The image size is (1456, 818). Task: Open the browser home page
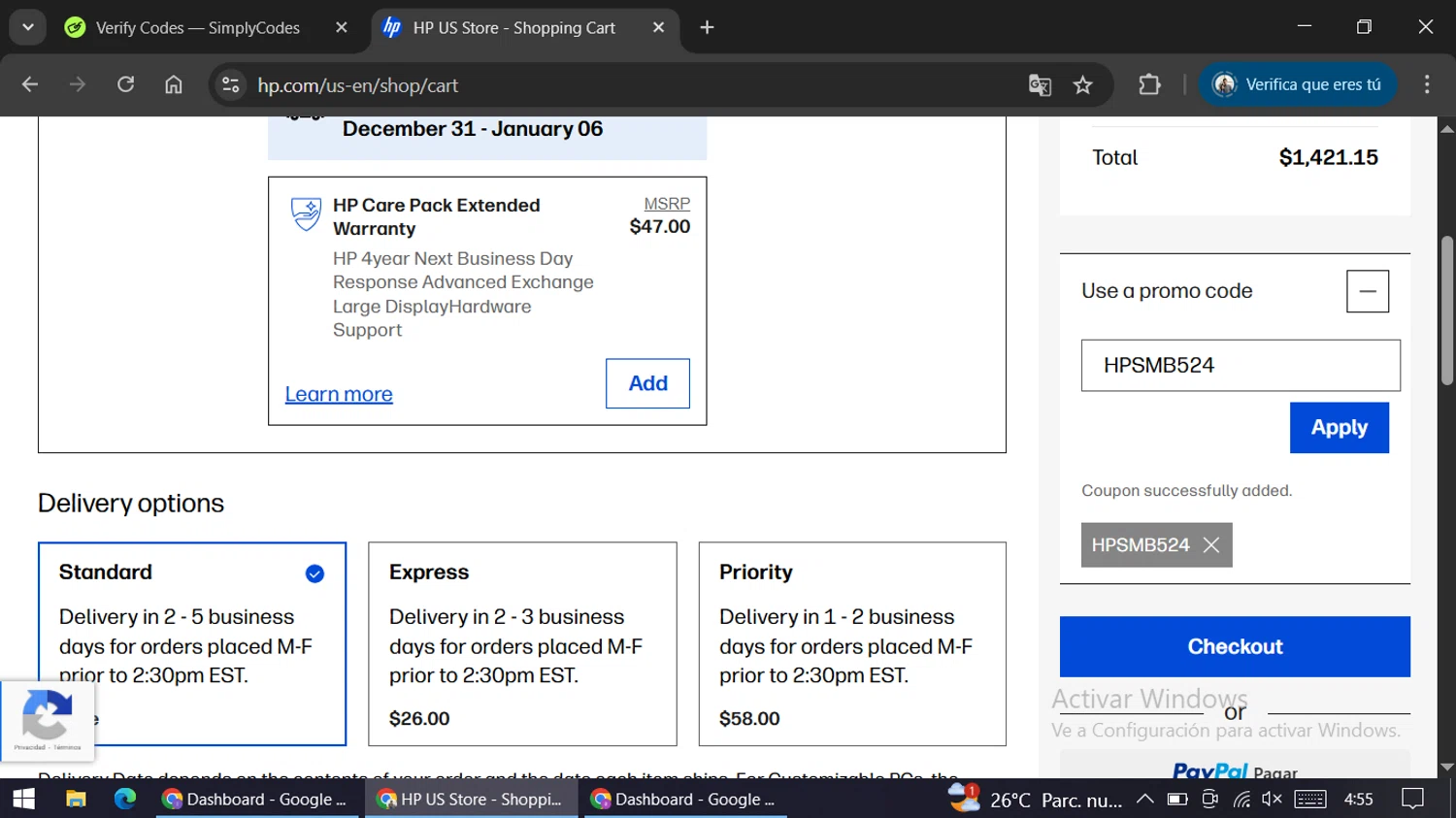[x=173, y=85]
